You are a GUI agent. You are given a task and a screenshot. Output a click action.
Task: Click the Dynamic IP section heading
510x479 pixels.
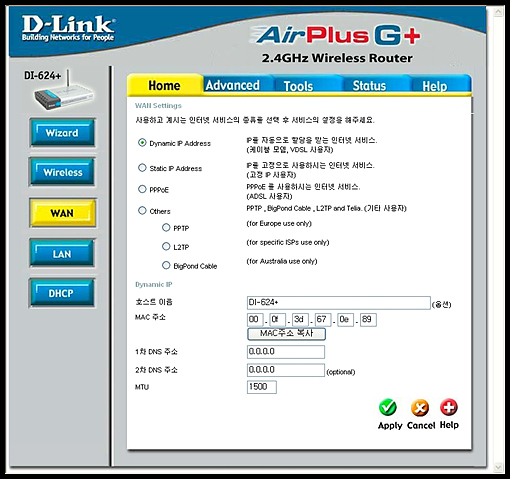154,284
